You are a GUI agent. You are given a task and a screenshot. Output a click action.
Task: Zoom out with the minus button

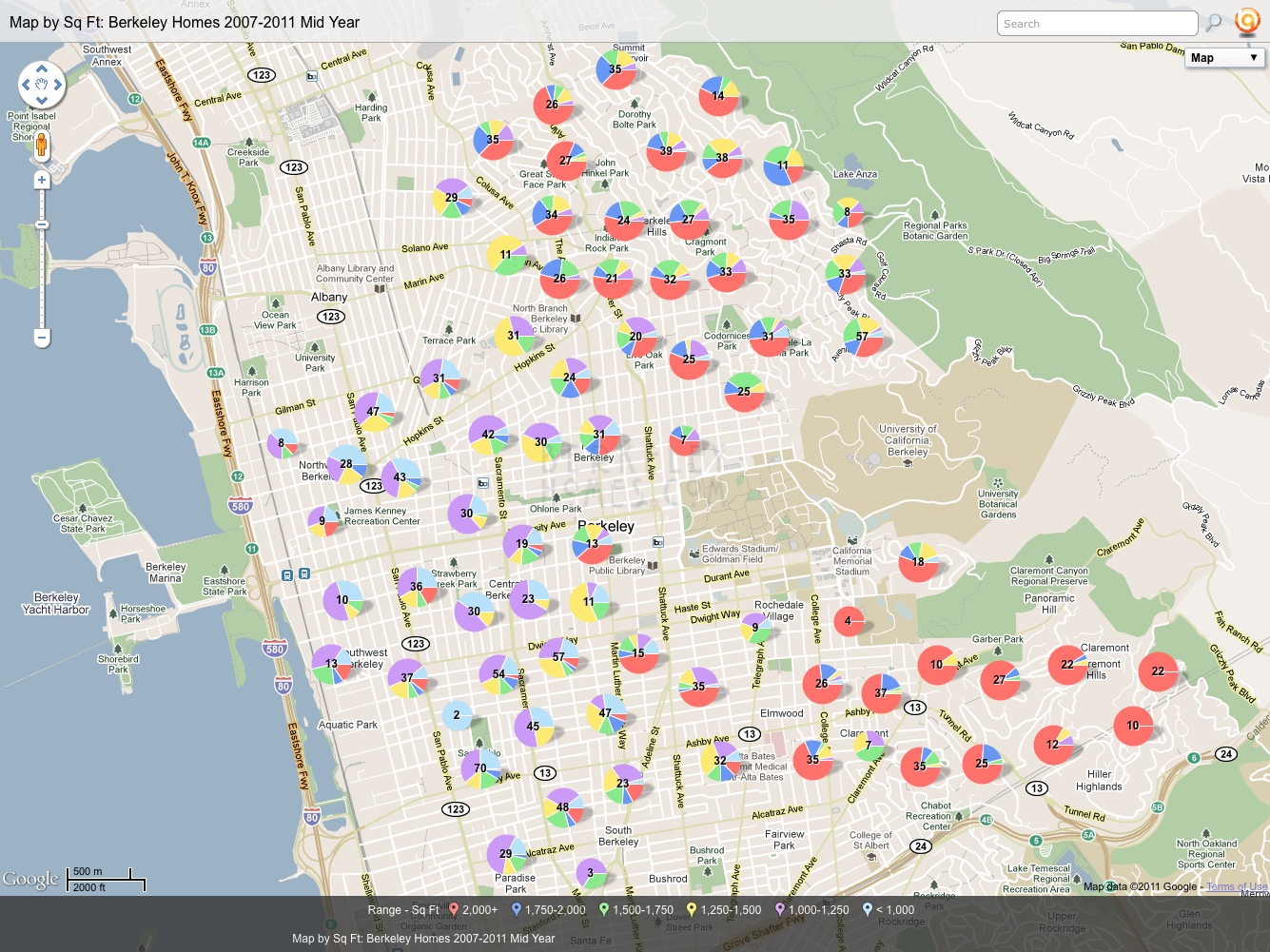pos(41,337)
